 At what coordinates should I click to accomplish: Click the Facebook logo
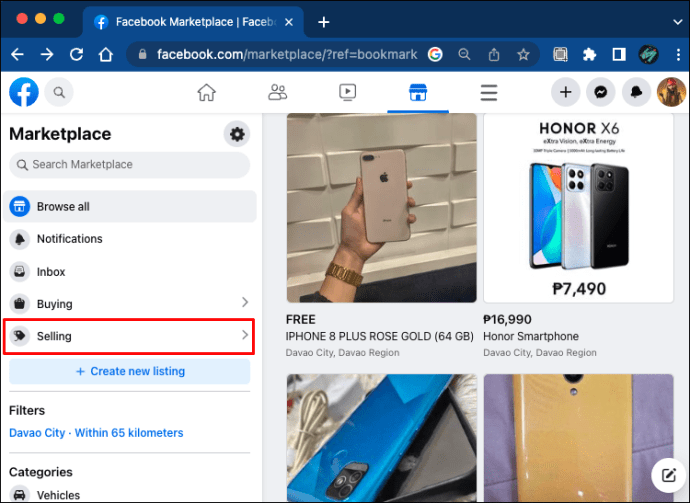tap(24, 92)
